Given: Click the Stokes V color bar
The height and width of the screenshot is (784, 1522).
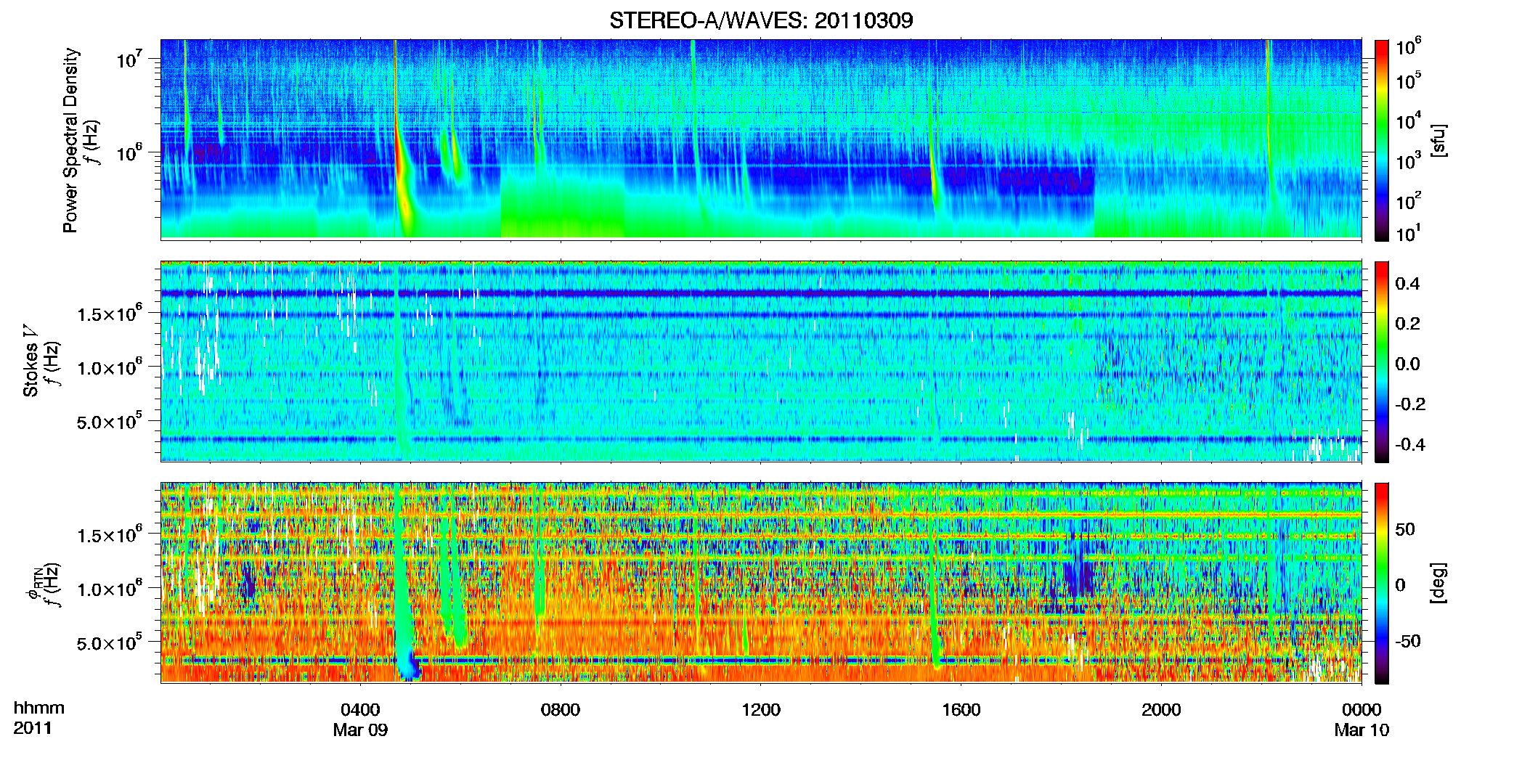Looking at the screenshot, I should pyautogui.click(x=1382, y=362).
